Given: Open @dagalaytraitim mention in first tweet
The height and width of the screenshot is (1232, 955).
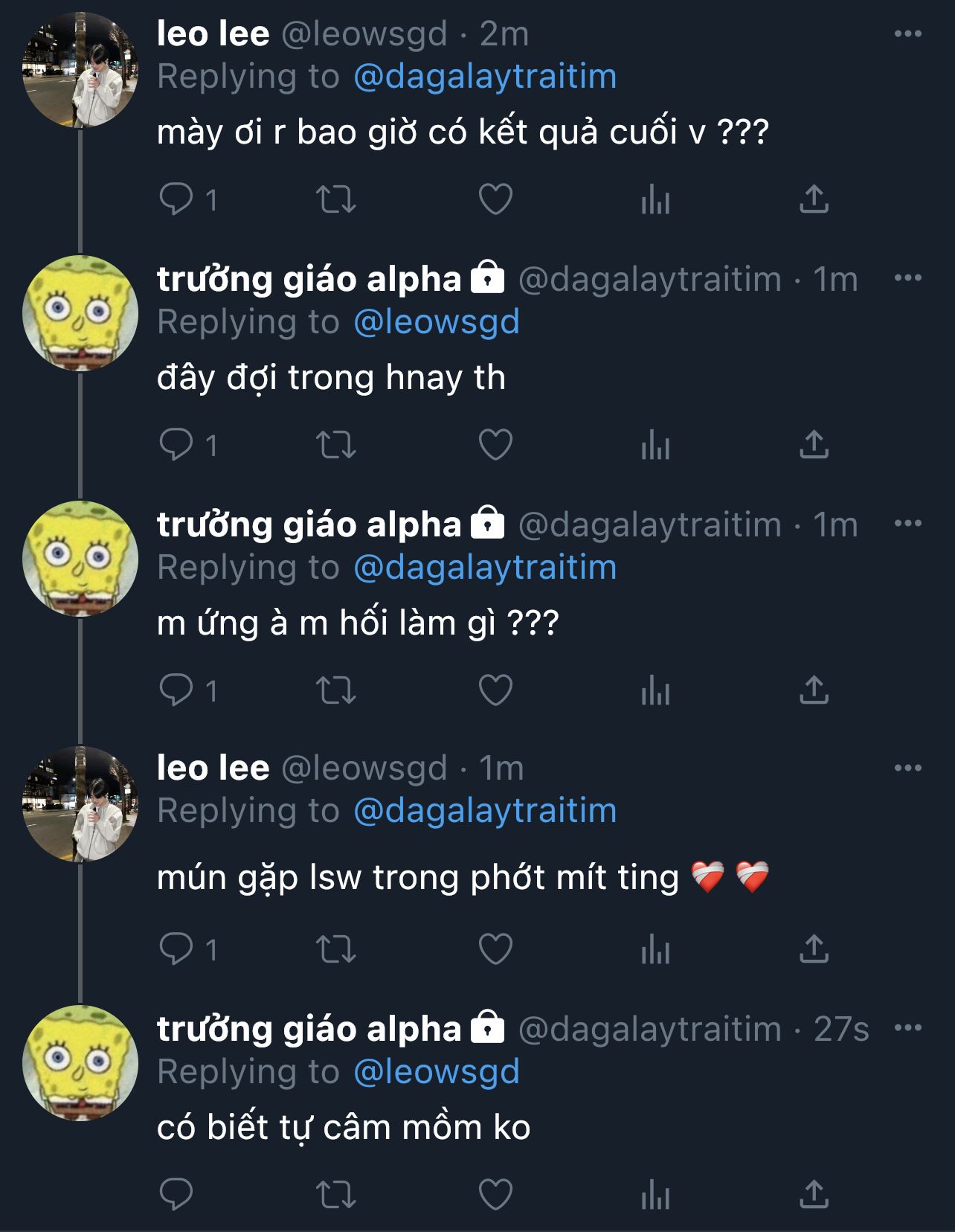Looking at the screenshot, I should (485, 77).
